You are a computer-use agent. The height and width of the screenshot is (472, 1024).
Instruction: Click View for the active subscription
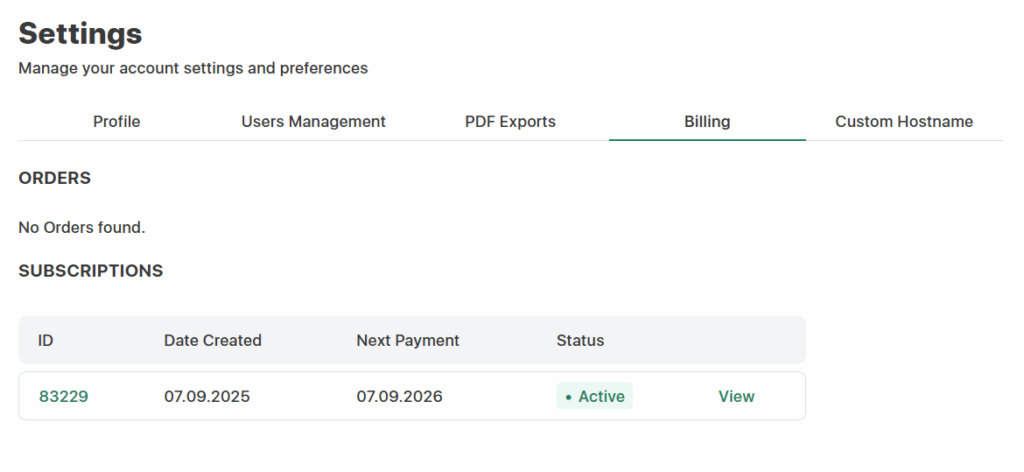[736, 397]
